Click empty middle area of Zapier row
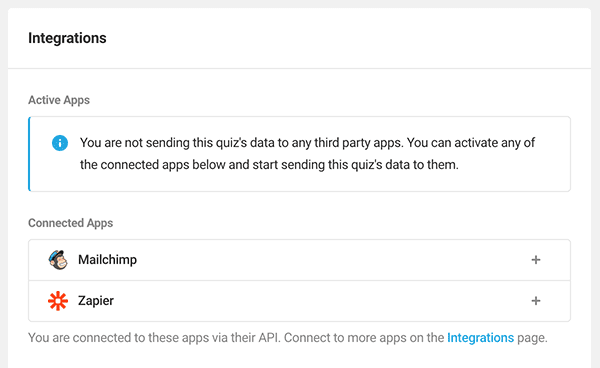The width and height of the screenshot is (600, 368). coord(321,301)
